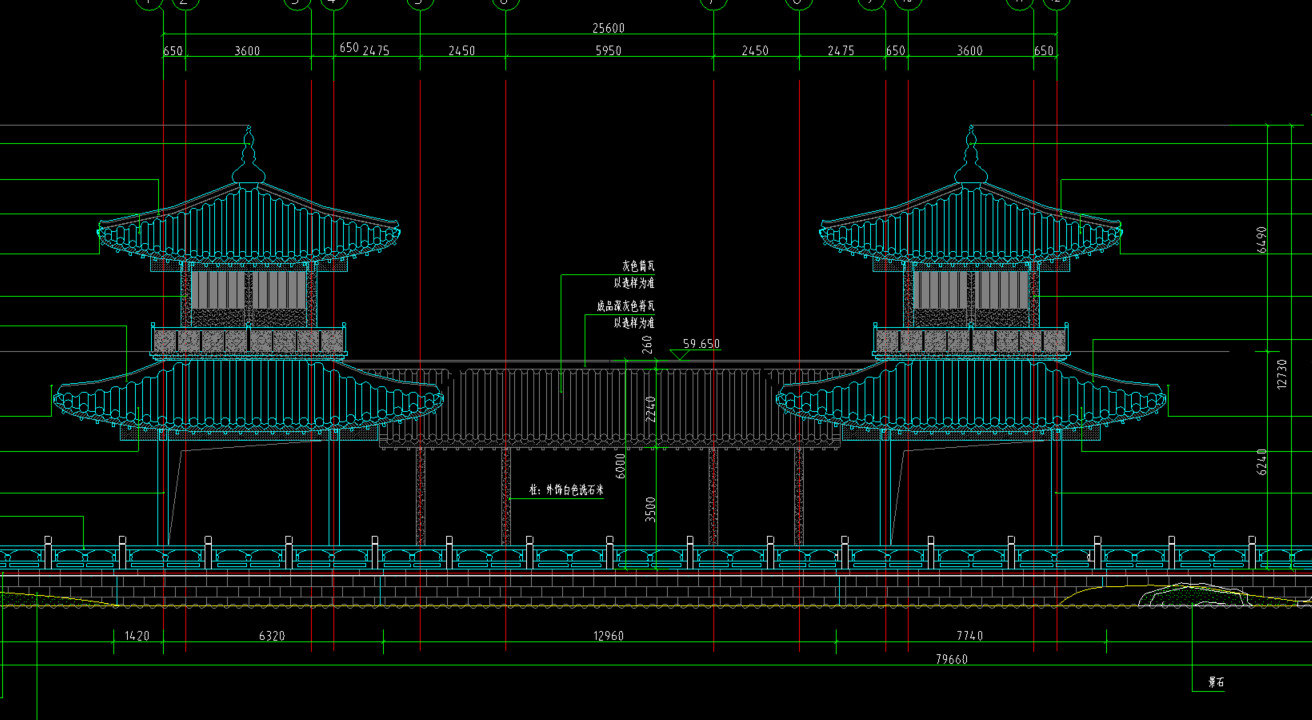Click the 260 vertical dimension text
Viewport: 1312px width, 720px height.
click(x=648, y=344)
